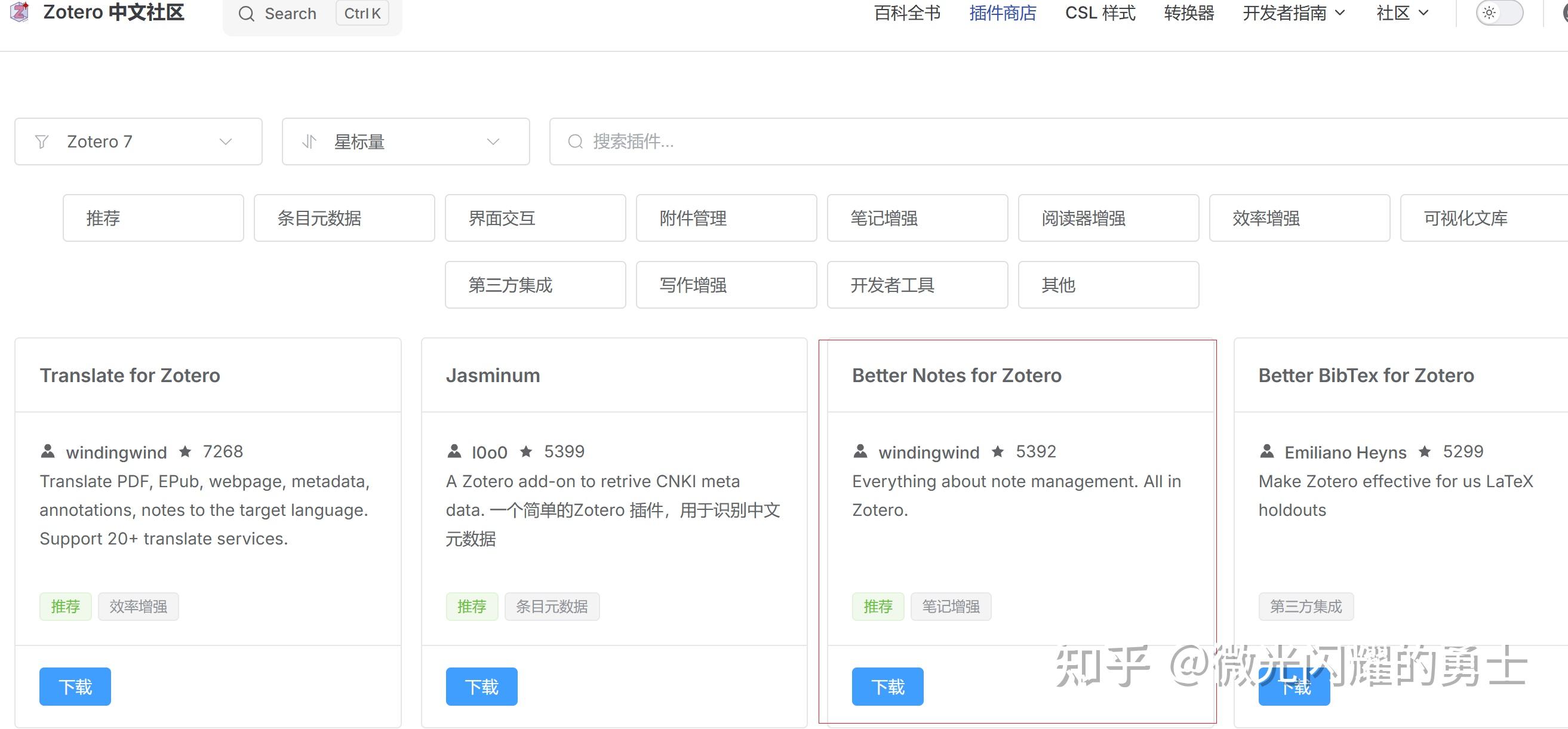This screenshot has width=1568, height=729.
Task: Click the Zotero logo icon
Action: [x=20, y=11]
